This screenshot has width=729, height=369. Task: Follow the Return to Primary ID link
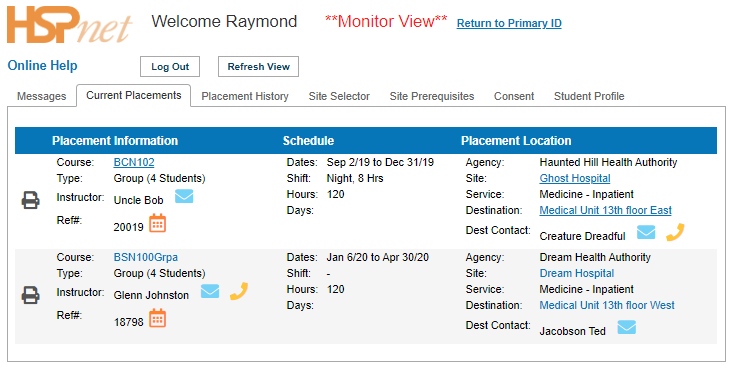click(509, 23)
